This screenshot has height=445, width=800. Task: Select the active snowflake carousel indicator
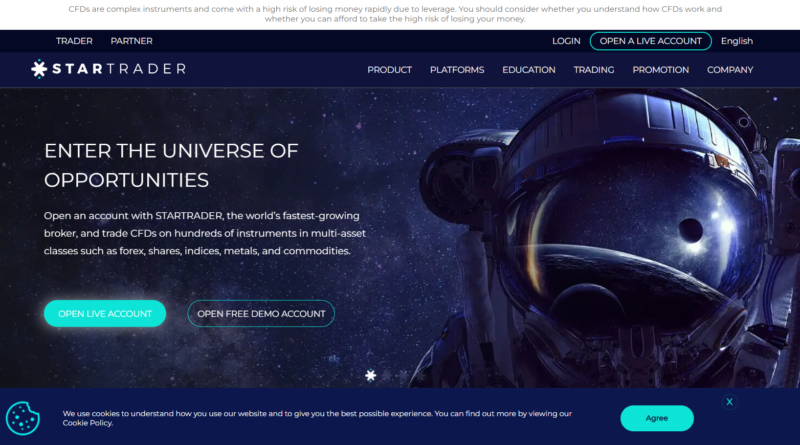370,376
